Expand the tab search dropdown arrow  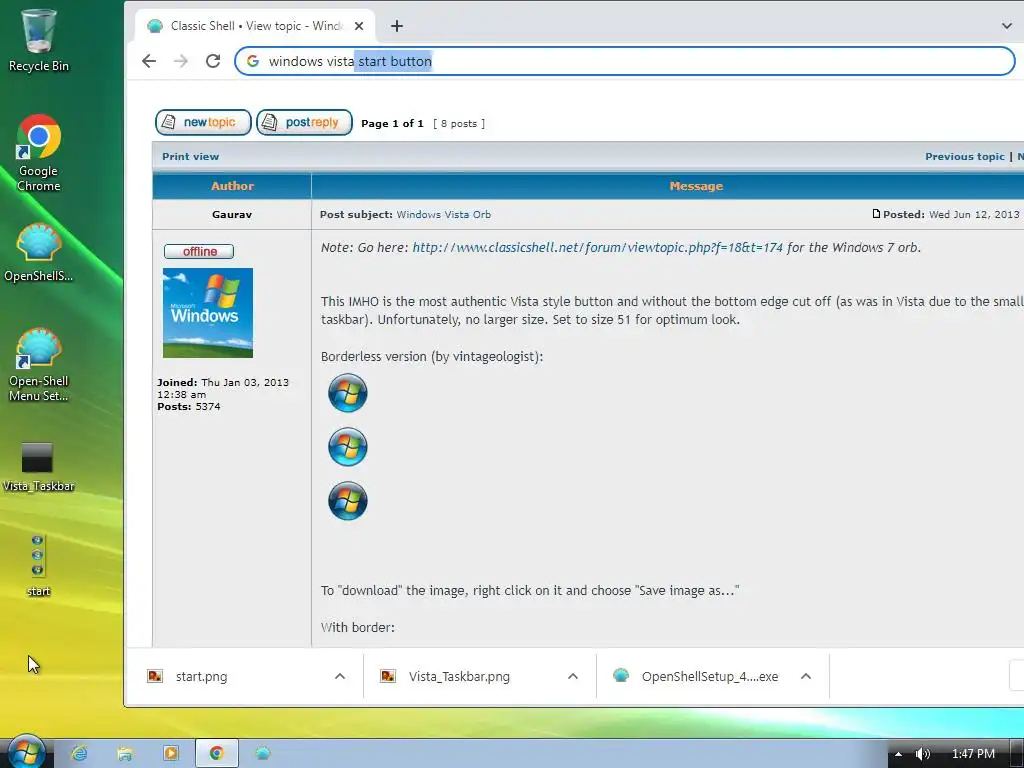point(1006,26)
